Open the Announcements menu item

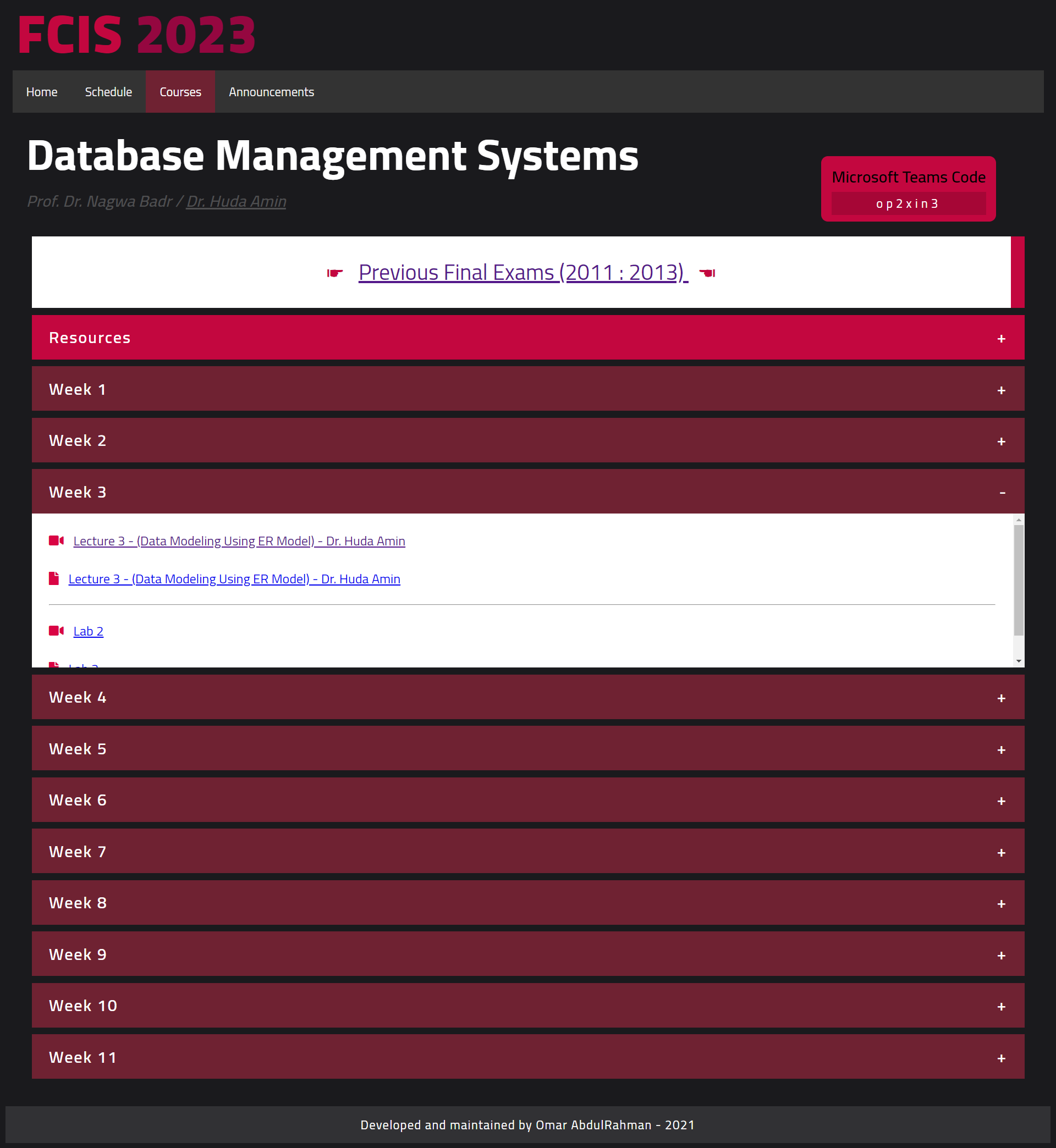point(272,92)
